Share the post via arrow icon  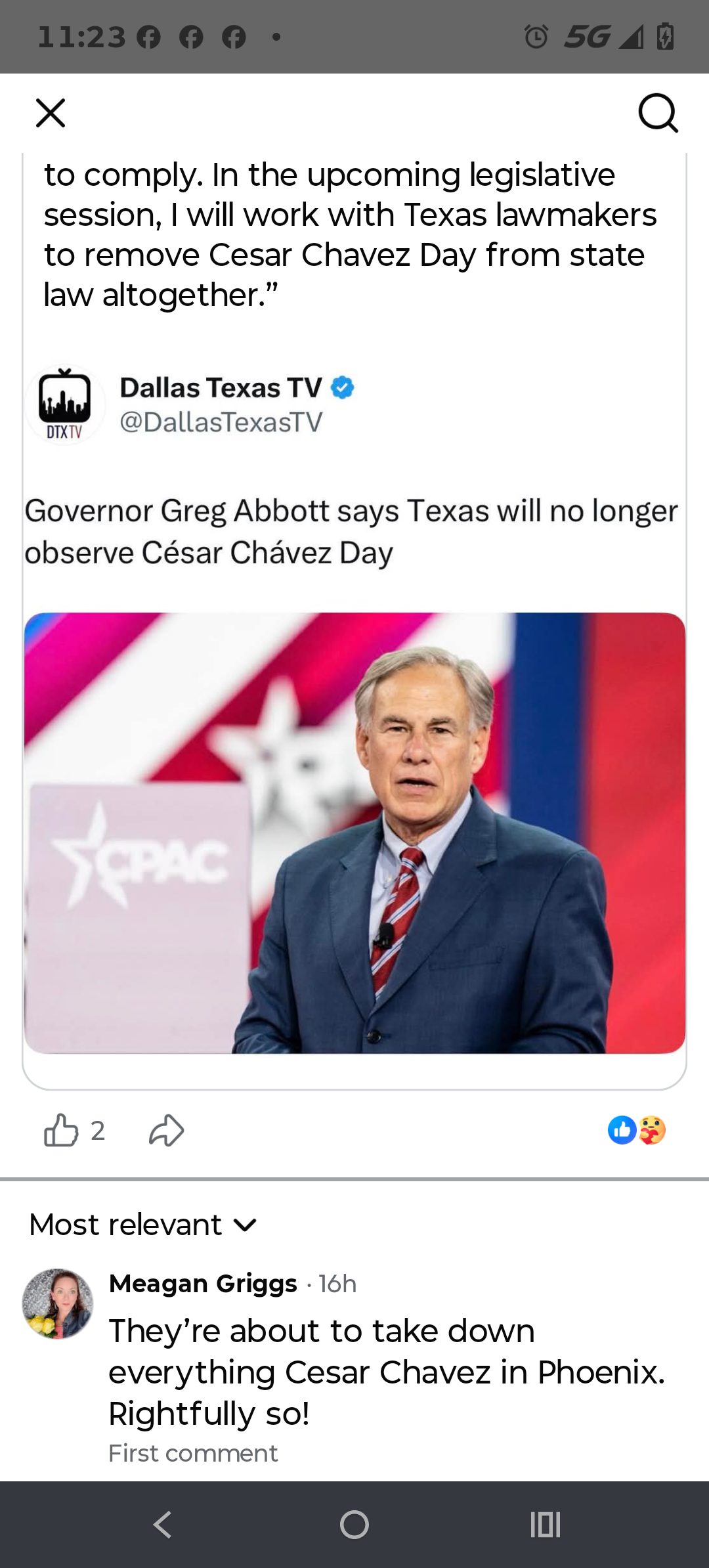pyautogui.click(x=167, y=1130)
